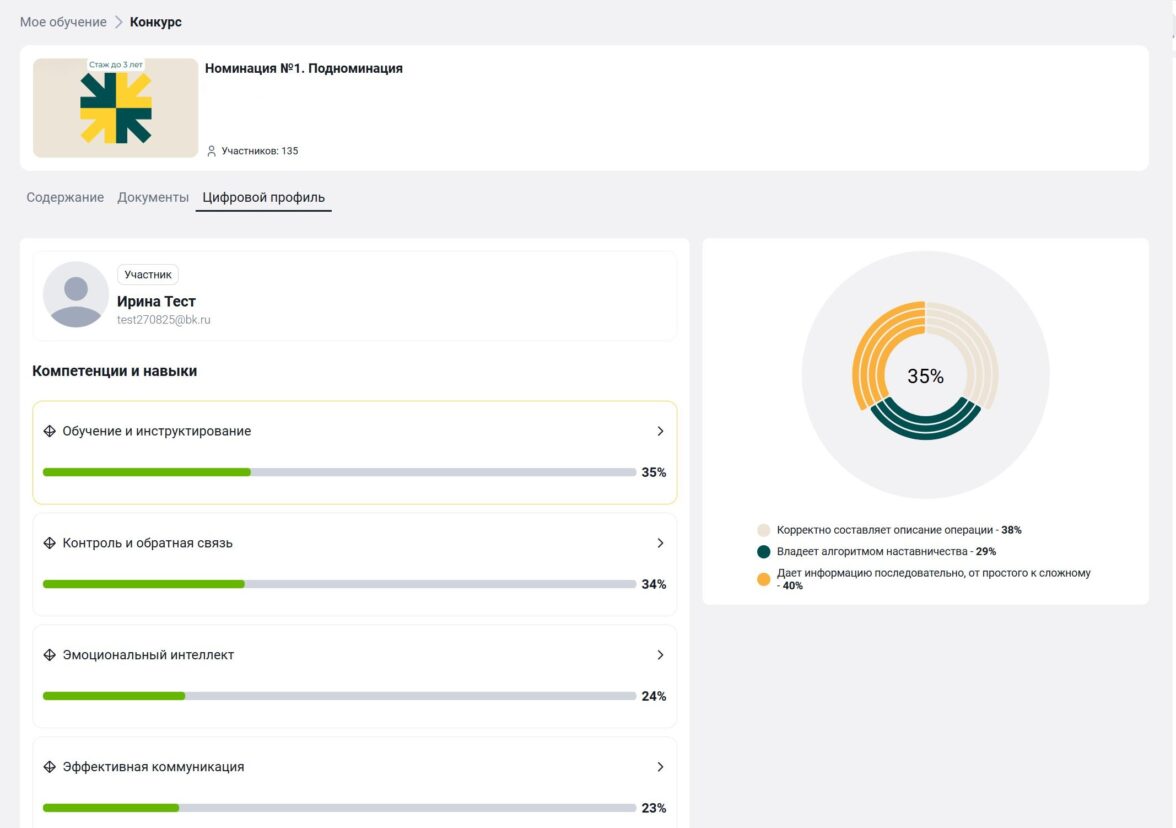Open the Эффективная коммуникация chevron arrow
This screenshot has width=1176, height=828.
point(660,767)
